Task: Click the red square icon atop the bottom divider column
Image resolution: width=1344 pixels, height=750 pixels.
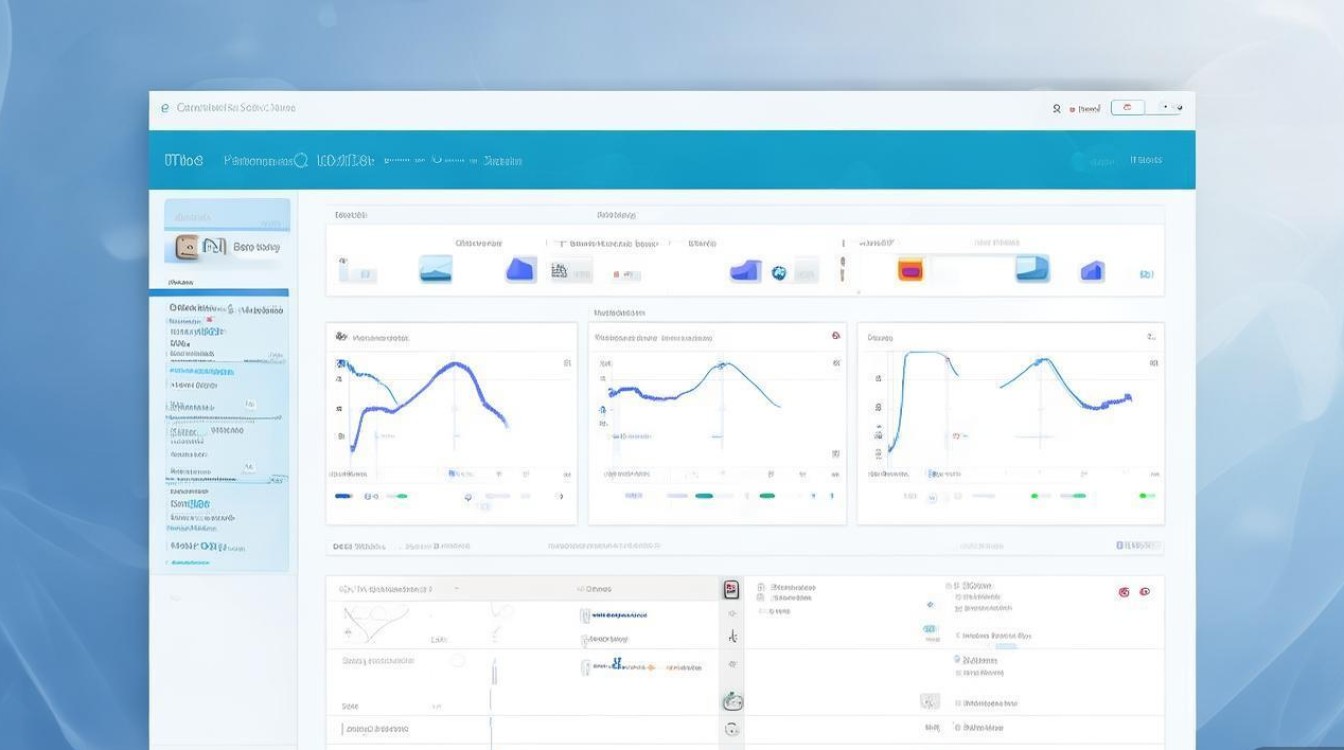Action: coord(731,589)
